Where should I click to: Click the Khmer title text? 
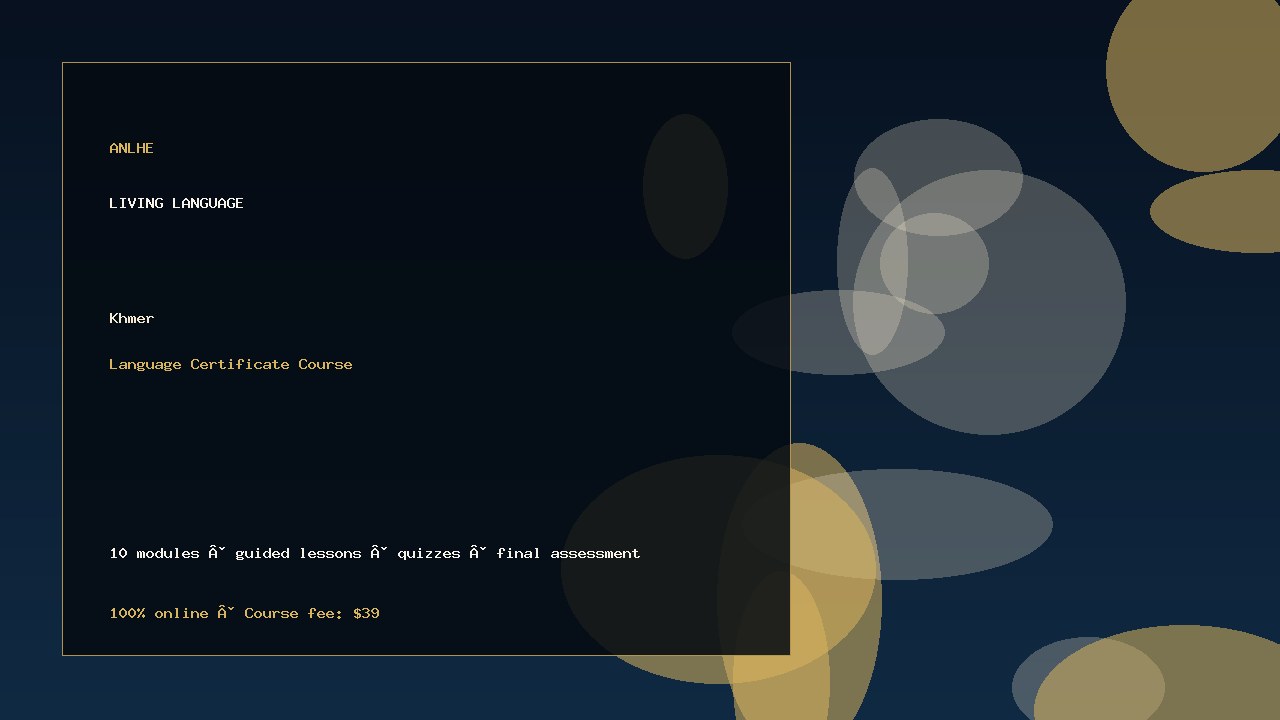click(131, 318)
